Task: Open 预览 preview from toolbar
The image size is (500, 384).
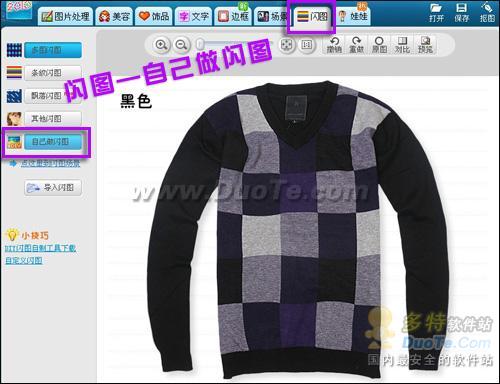Action: coord(425,45)
